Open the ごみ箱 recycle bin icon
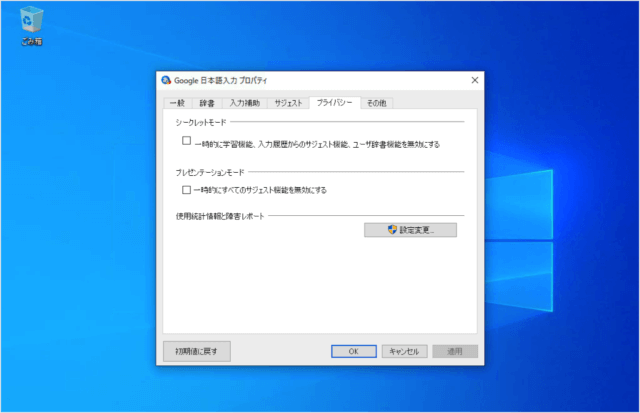Image resolution: width=640 pixels, height=413 pixels. point(31,26)
